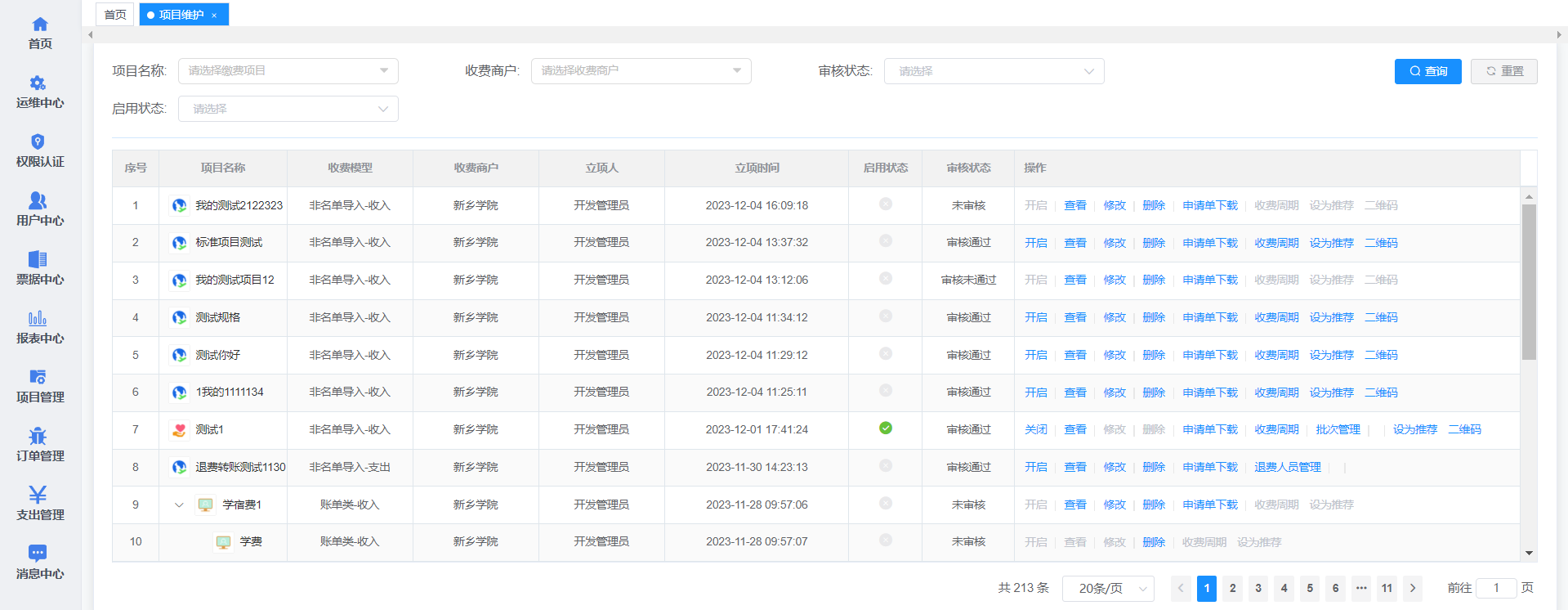This screenshot has height=610, width=1568.
Task: Open the 首页 home sidebar icon
Action: [39, 24]
